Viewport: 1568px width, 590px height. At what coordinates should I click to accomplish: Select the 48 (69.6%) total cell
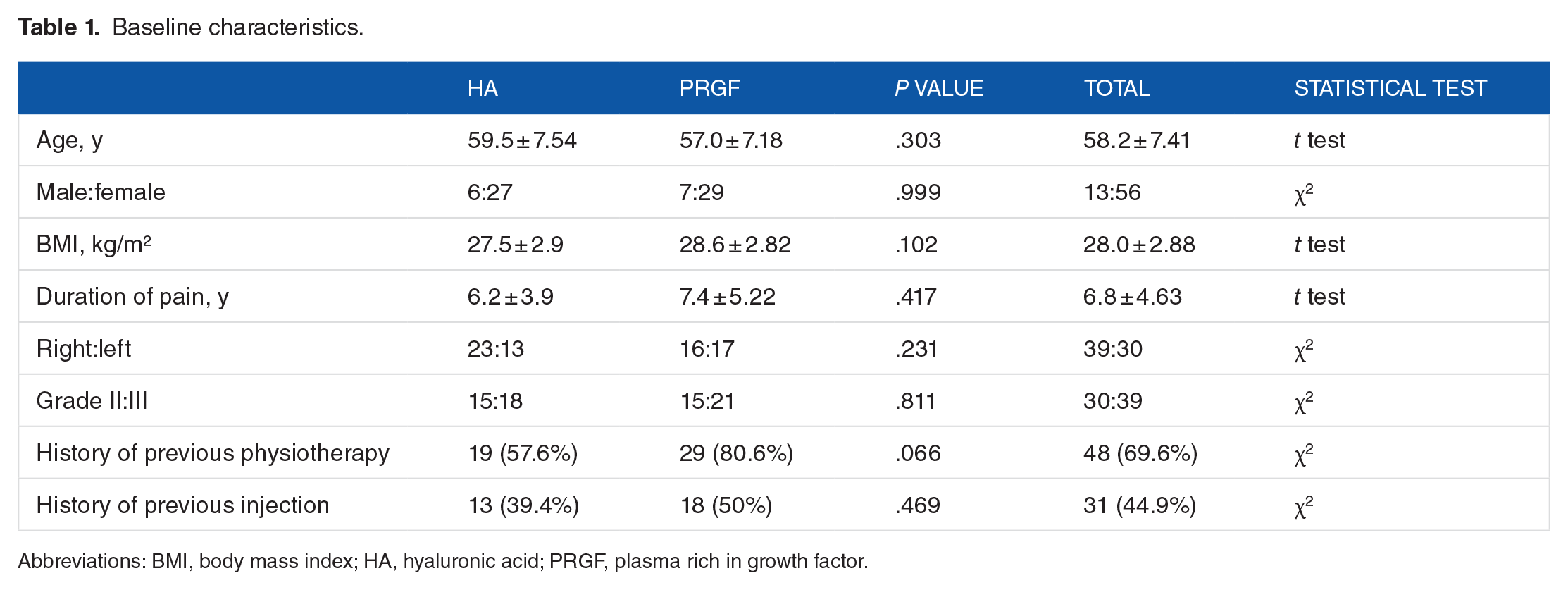coord(1140,453)
